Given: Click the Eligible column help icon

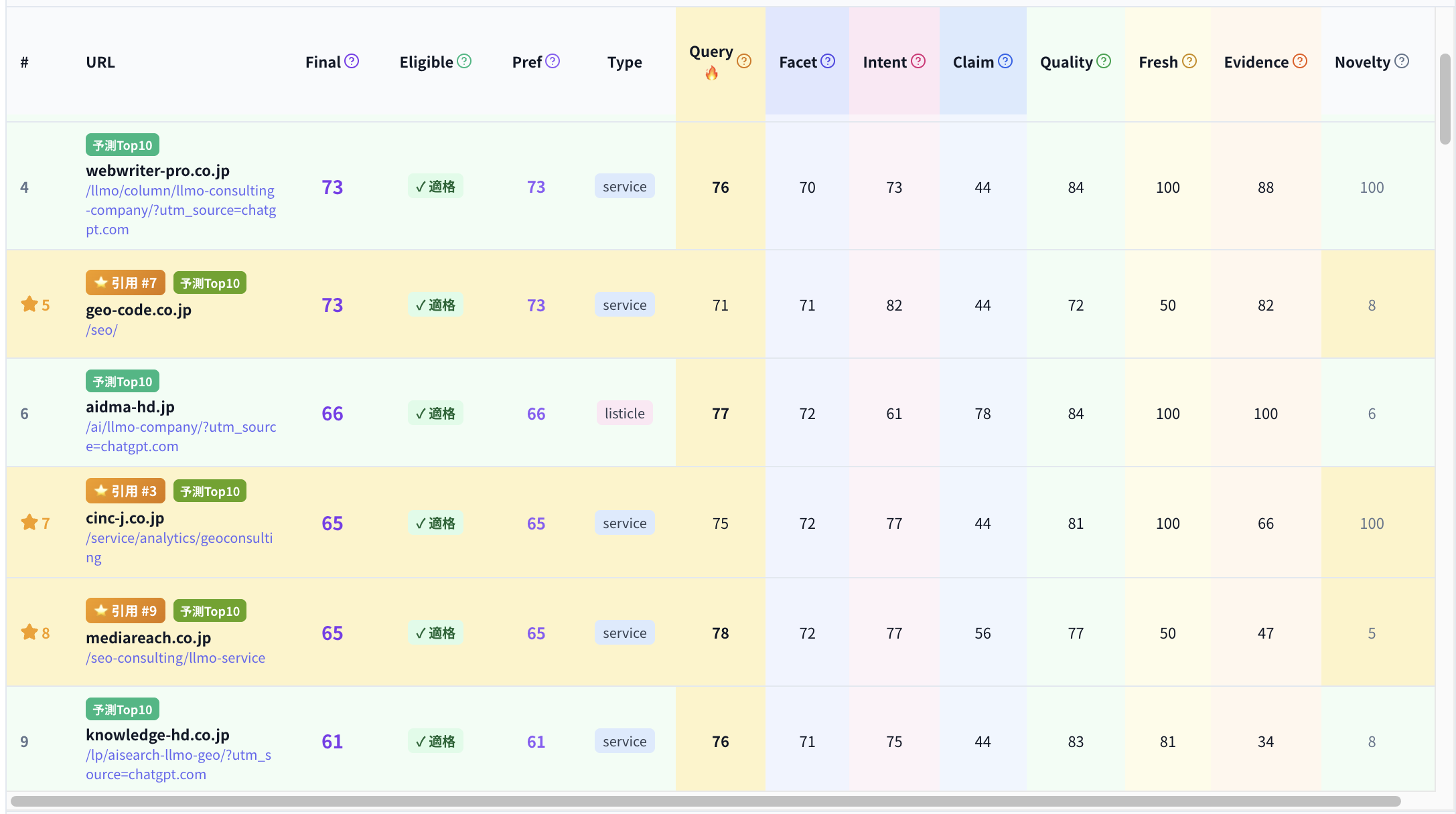Looking at the screenshot, I should click(464, 62).
